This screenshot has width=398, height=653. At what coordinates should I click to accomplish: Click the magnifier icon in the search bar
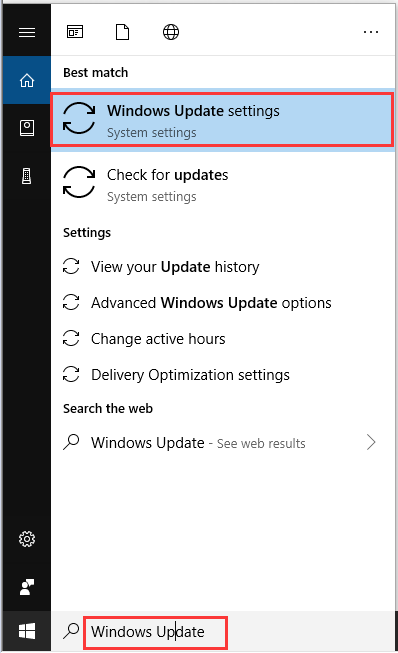click(71, 631)
